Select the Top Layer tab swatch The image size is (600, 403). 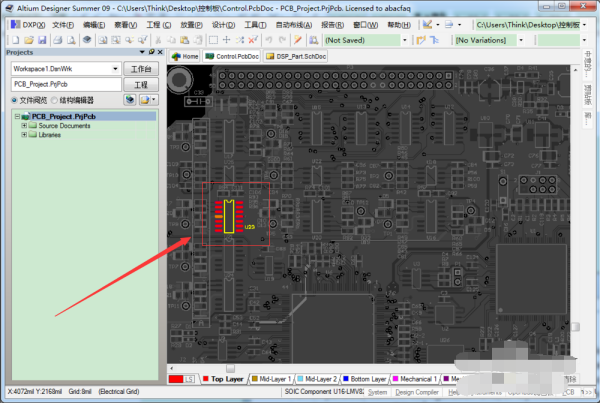click(206, 379)
